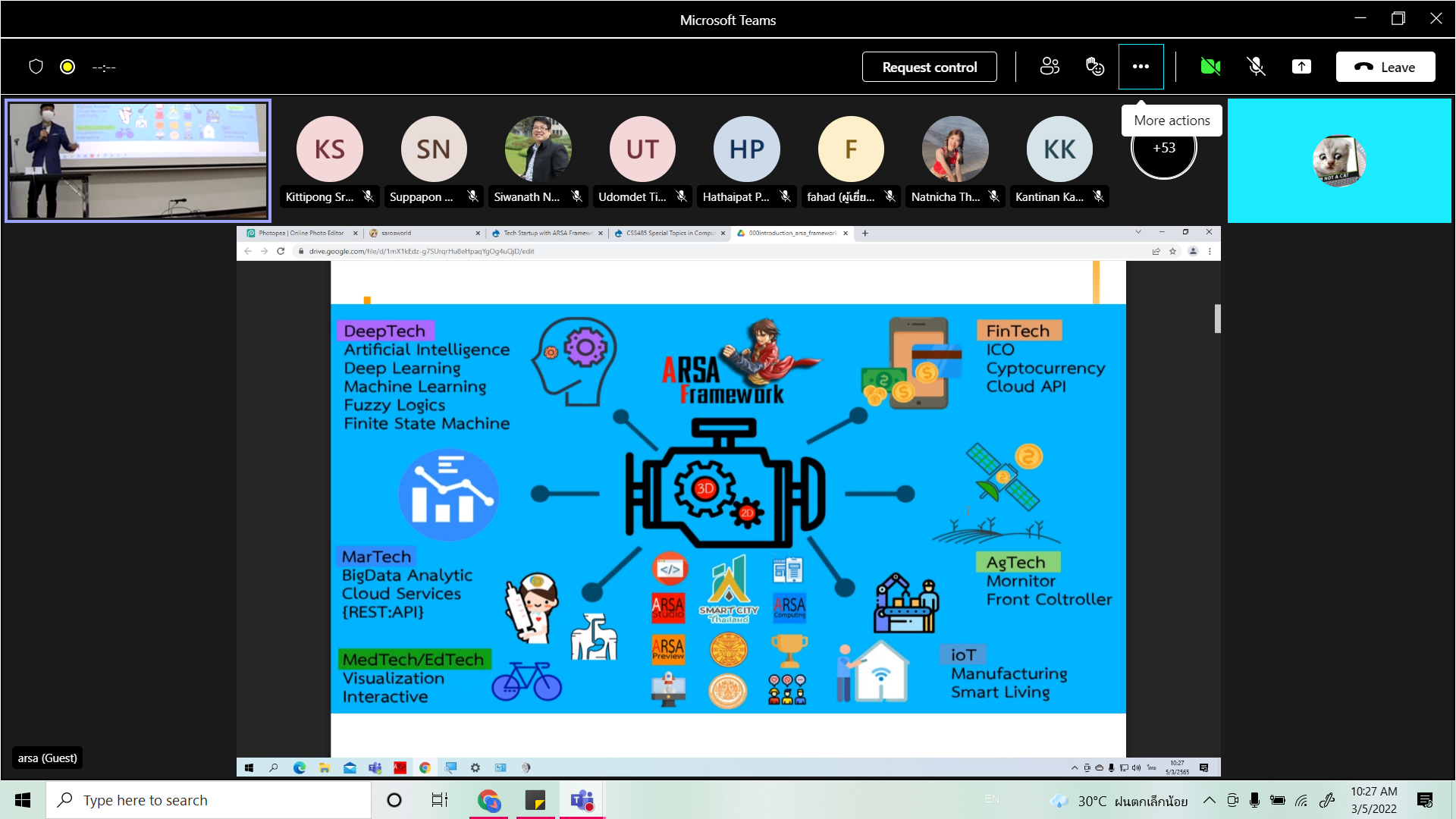Click the More actions tooltip text
Screen dimensions: 1456x819
click(1172, 121)
